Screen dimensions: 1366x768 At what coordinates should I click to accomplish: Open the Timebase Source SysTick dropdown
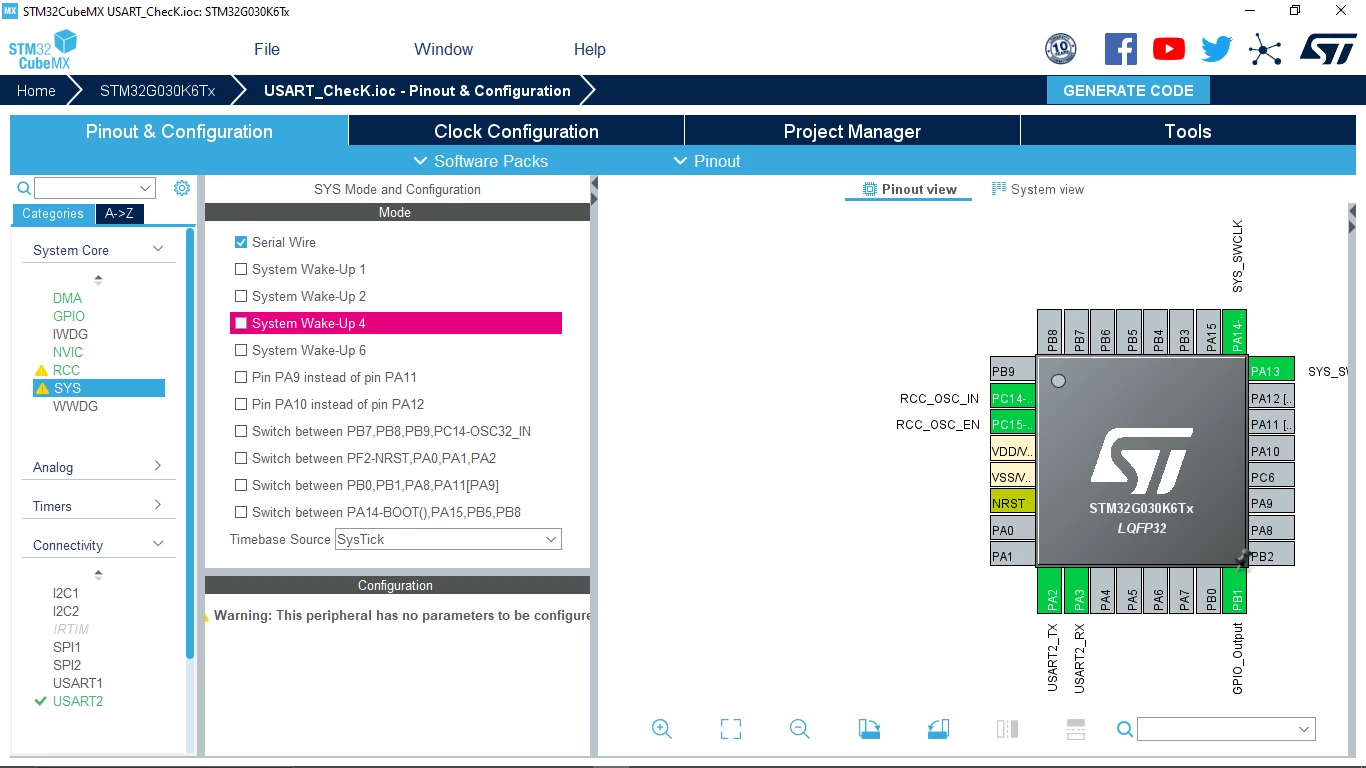[448, 539]
